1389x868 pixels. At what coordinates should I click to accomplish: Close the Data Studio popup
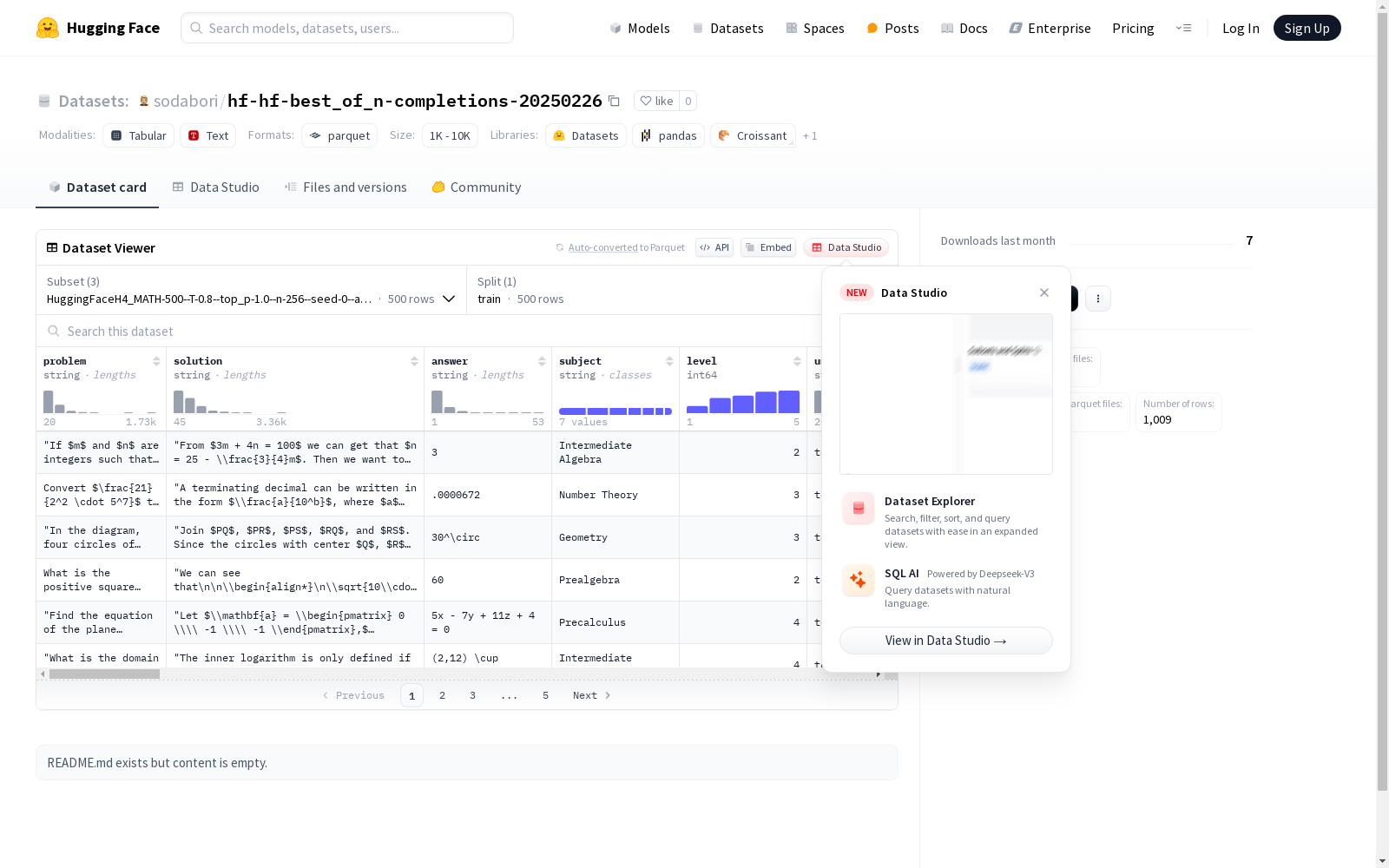(1044, 293)
